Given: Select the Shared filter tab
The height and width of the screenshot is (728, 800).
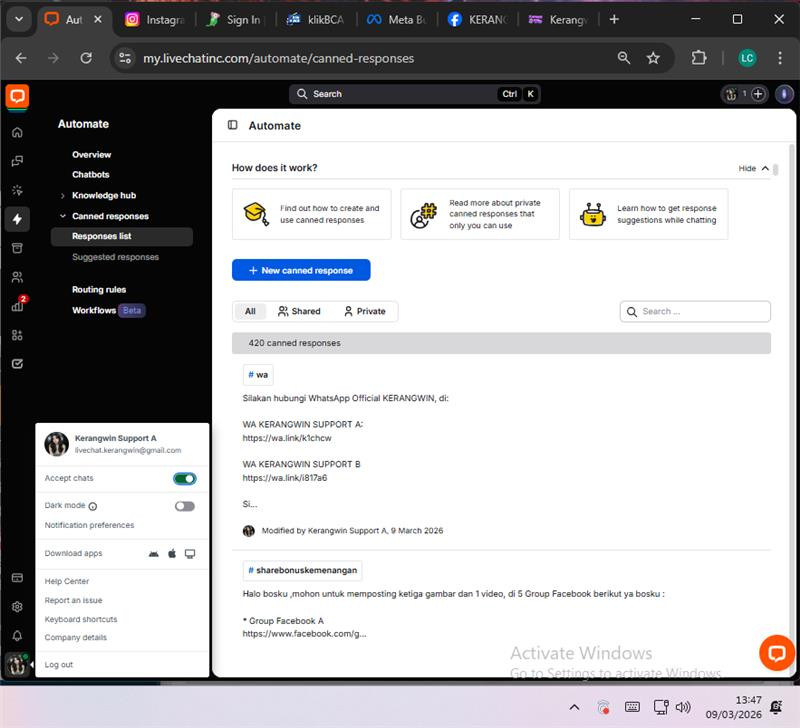Looking at the screenshot, I should (x=299, y=311).
